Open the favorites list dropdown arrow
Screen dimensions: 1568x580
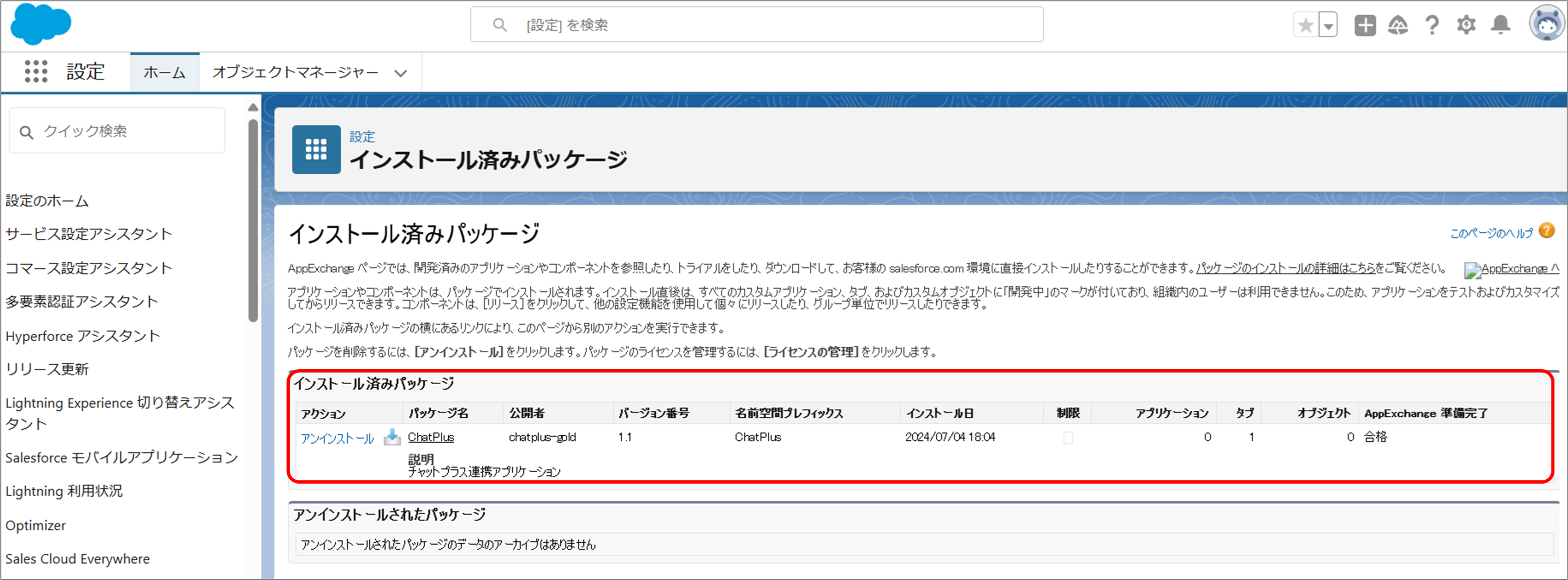pyautogui.click(x=1328, y=26)
